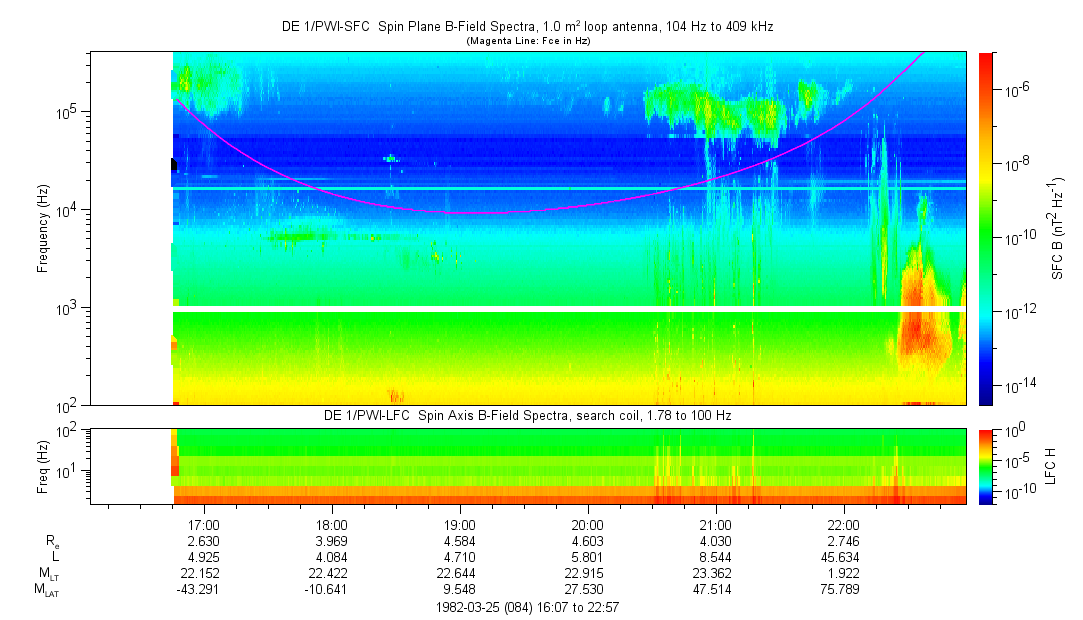Click the 19:00 time axis label

(x=460, y=525)
